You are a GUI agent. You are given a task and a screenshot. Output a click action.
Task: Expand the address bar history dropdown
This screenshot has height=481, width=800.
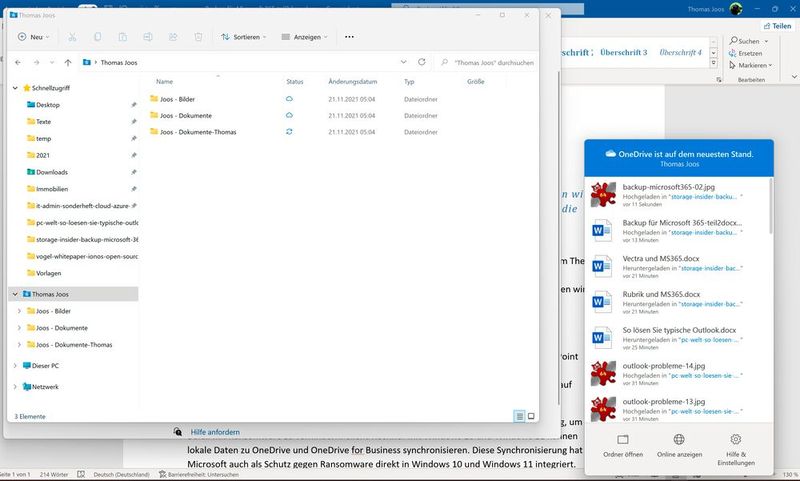point(404,62)
